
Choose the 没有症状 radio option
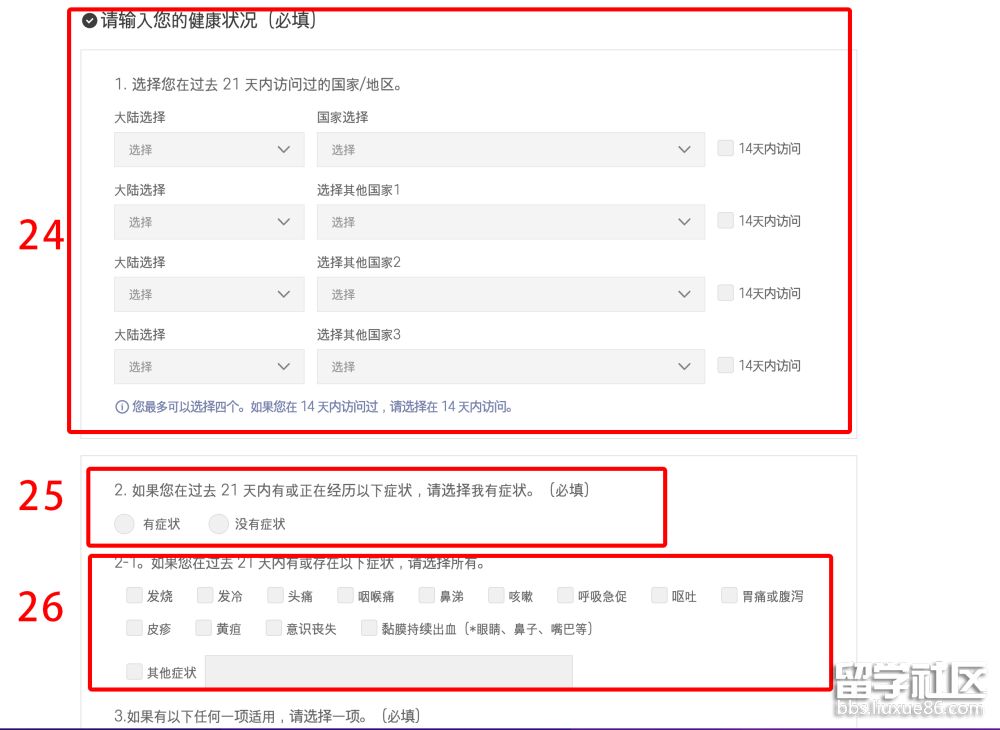click(218, 523)
